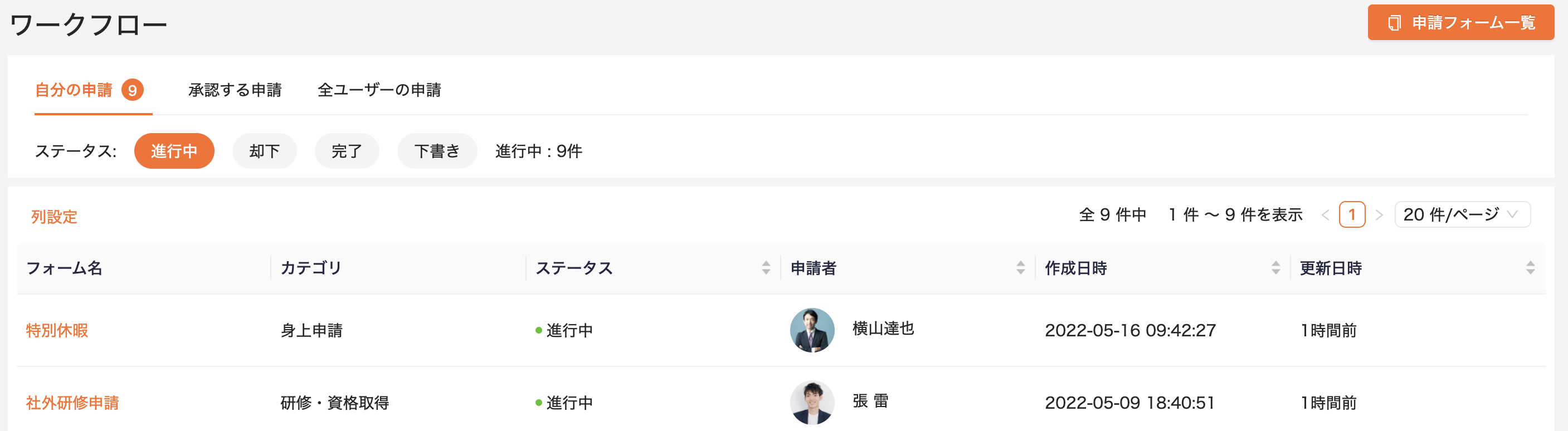
Task: Sort by 更新日時 column sort icon
Action: coord(1530,267)
